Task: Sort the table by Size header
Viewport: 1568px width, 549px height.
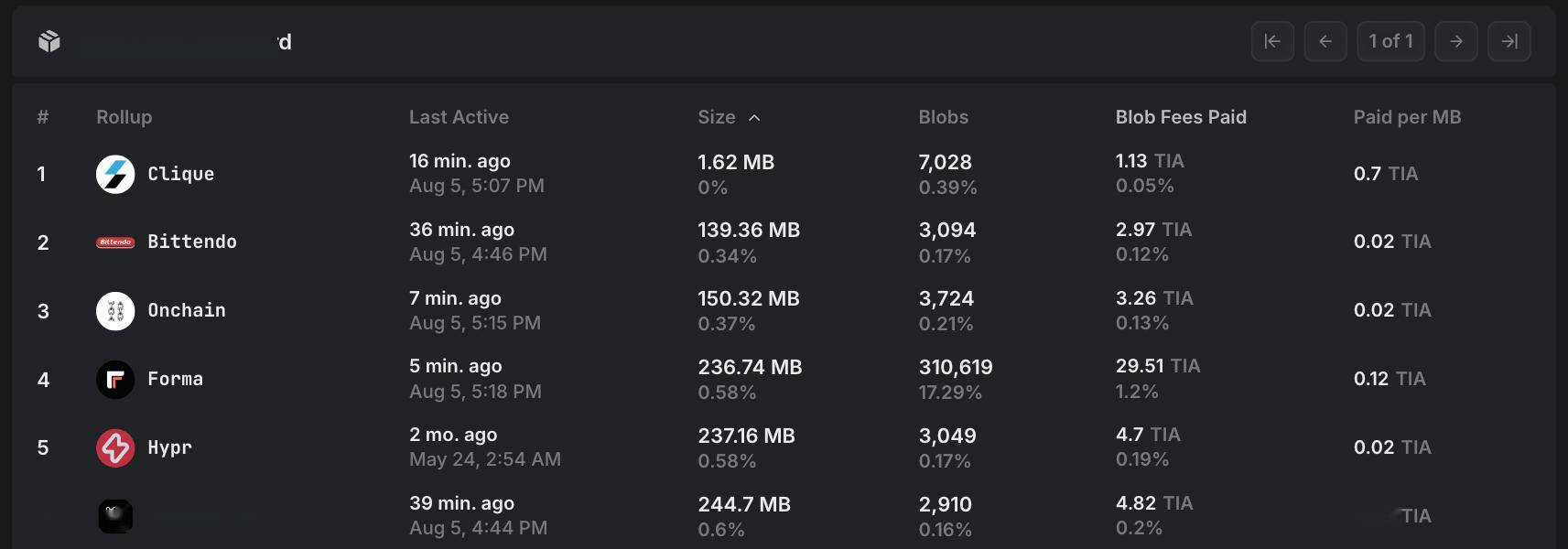Action: 717,117
